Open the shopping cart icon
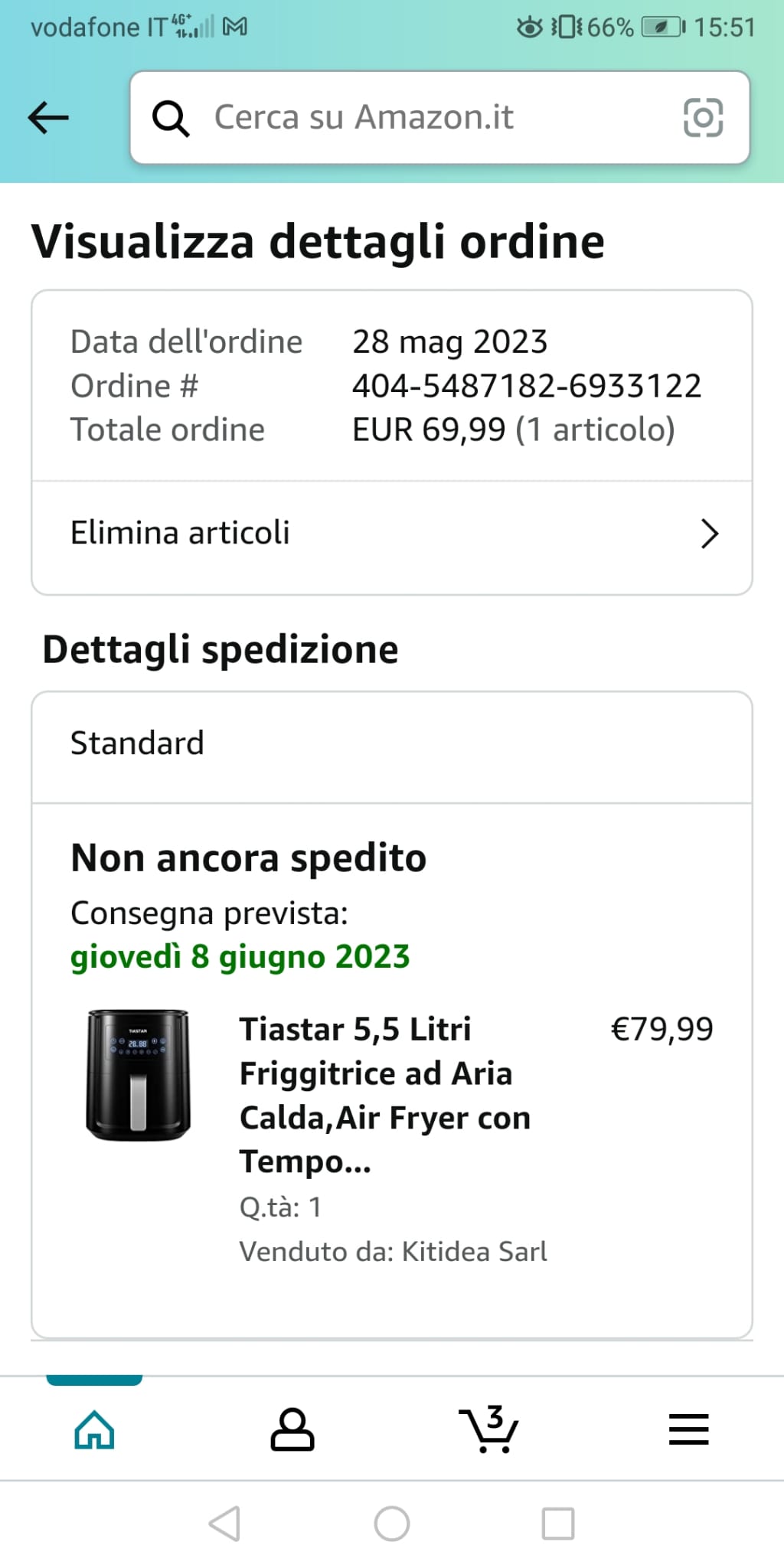 click(x=489, y=1429)
